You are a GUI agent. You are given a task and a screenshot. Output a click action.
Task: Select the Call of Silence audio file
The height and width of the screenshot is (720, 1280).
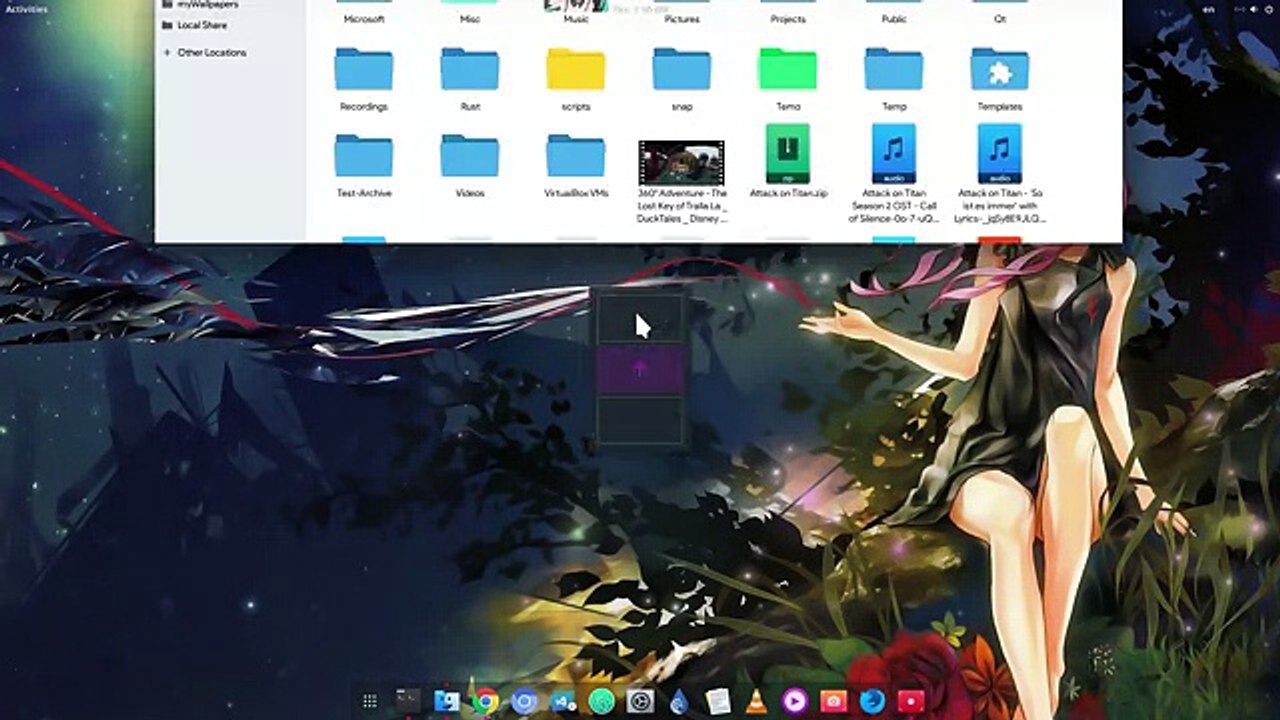(894, 173)
